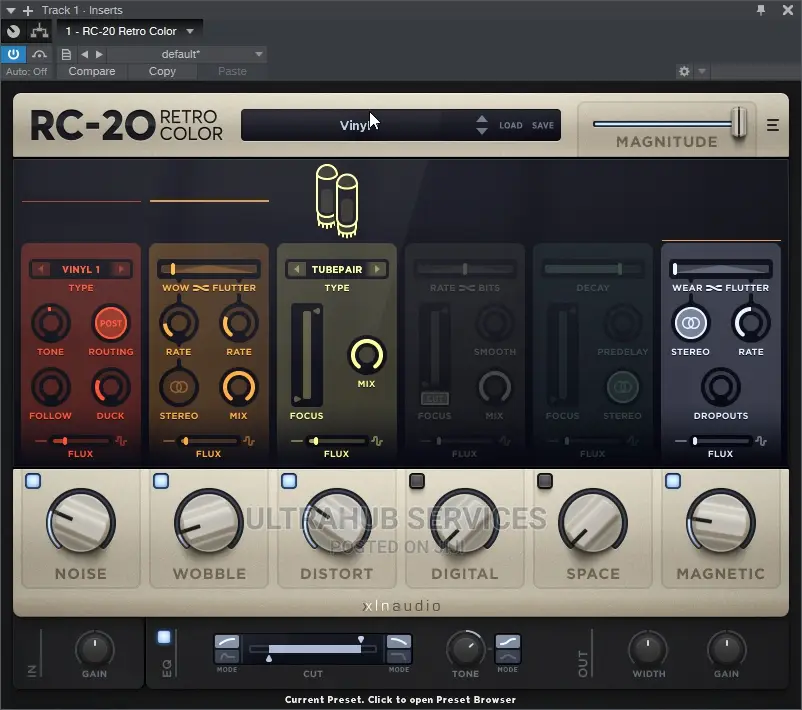The height and width of the screenshot is (710, 802).
Task: Select next preset with the down arrow
Action: [x=481, y=131]
